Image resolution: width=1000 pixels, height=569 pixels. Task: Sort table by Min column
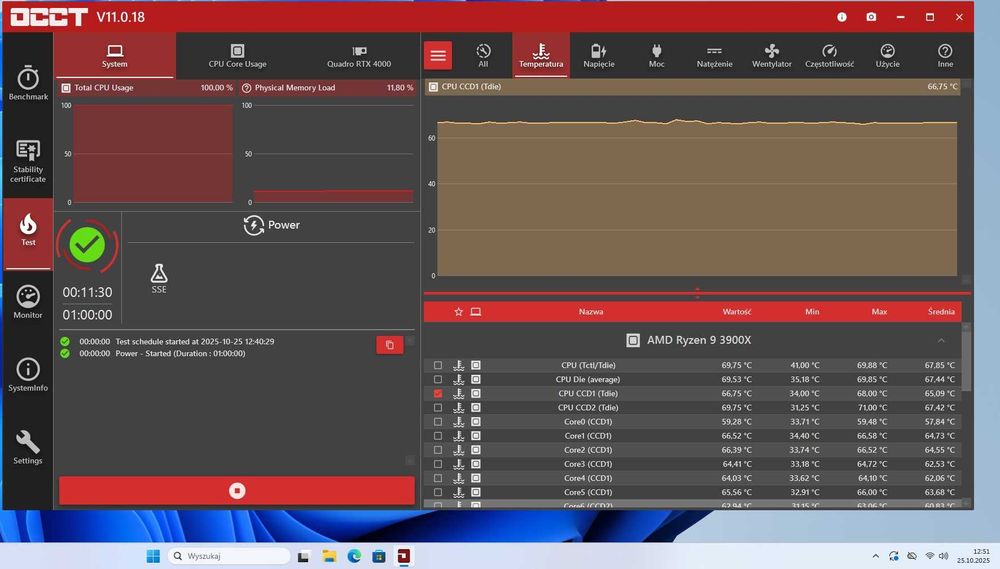click(812, 312)
